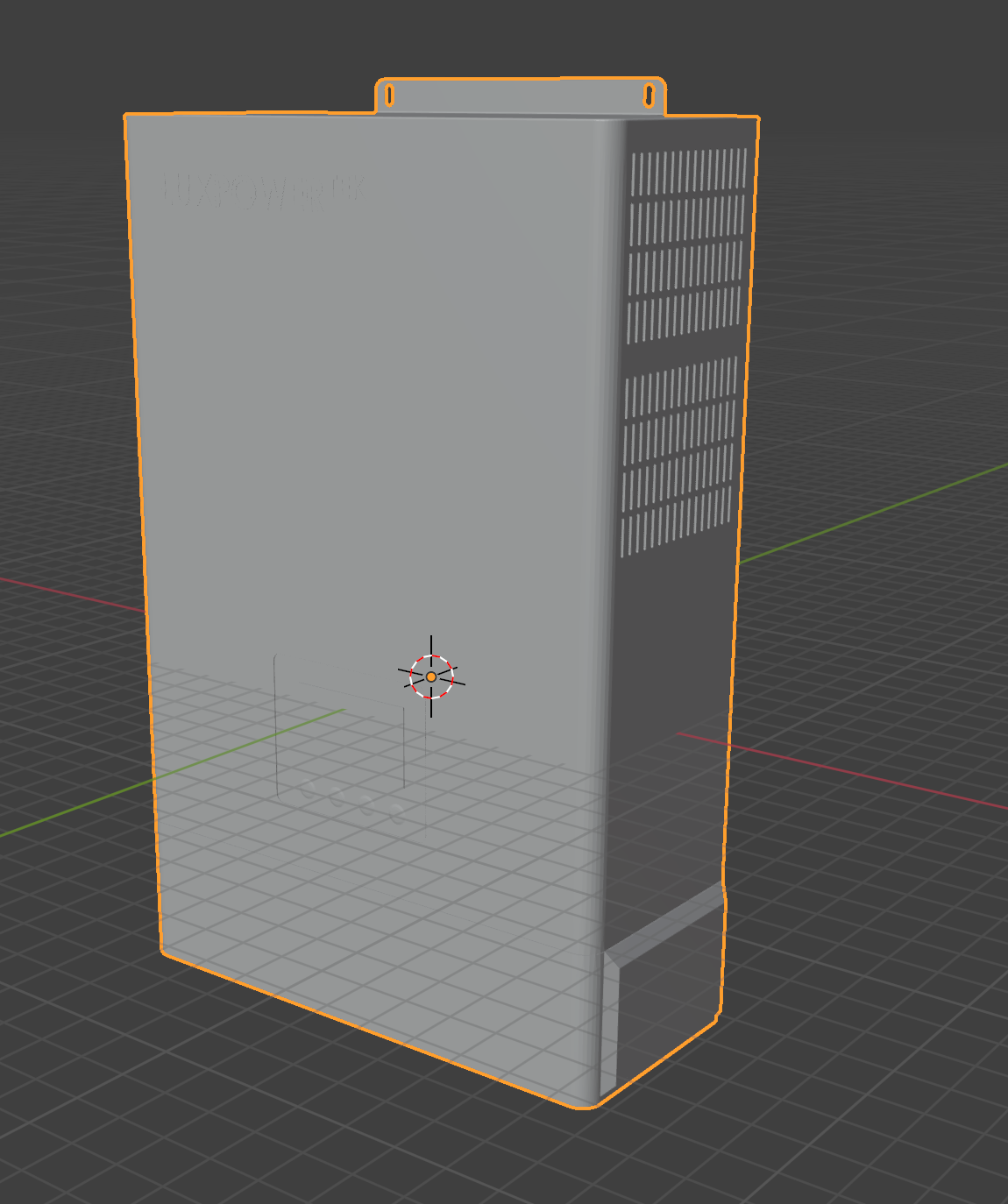1008x1204 pixels.
Task: Click the right mounting slot hole on bracket
Action: point(649,95)
